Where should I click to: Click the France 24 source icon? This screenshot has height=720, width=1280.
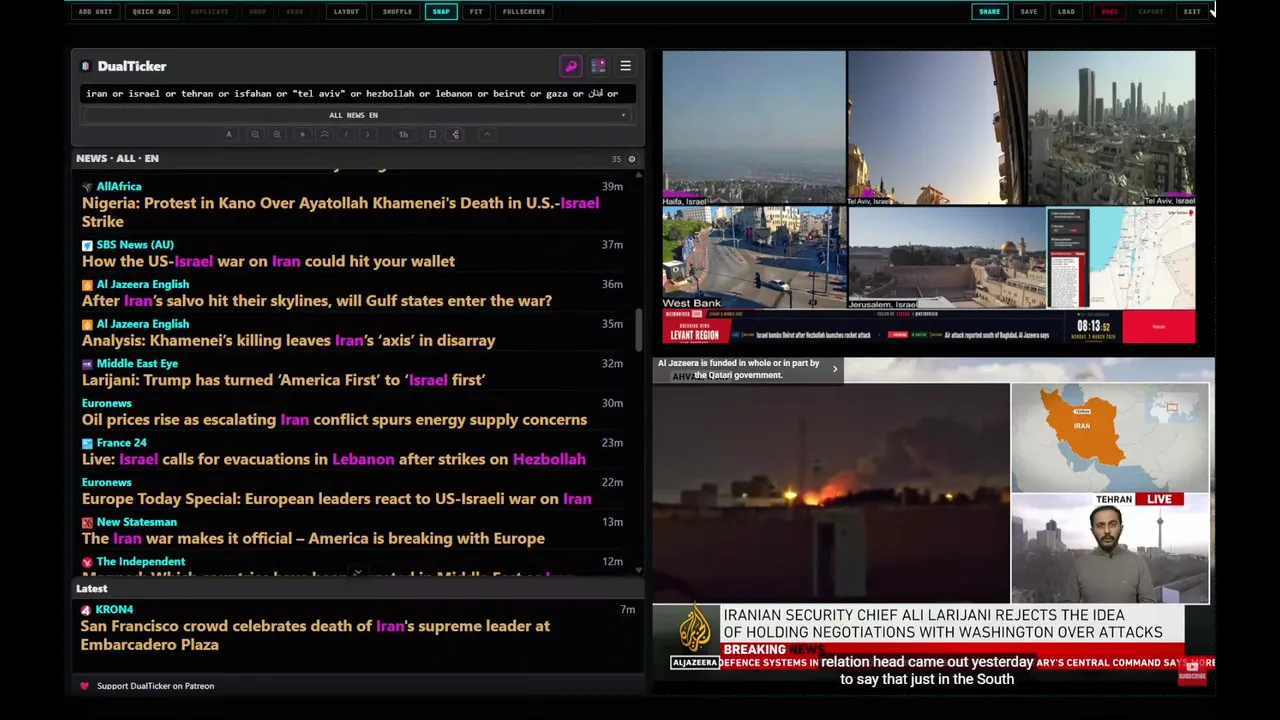tap(87, 443)
